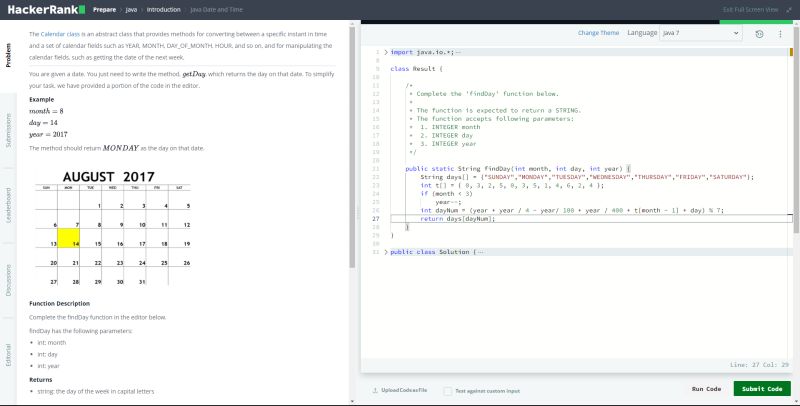Switch to the Submissions tab

coord(9,130)
